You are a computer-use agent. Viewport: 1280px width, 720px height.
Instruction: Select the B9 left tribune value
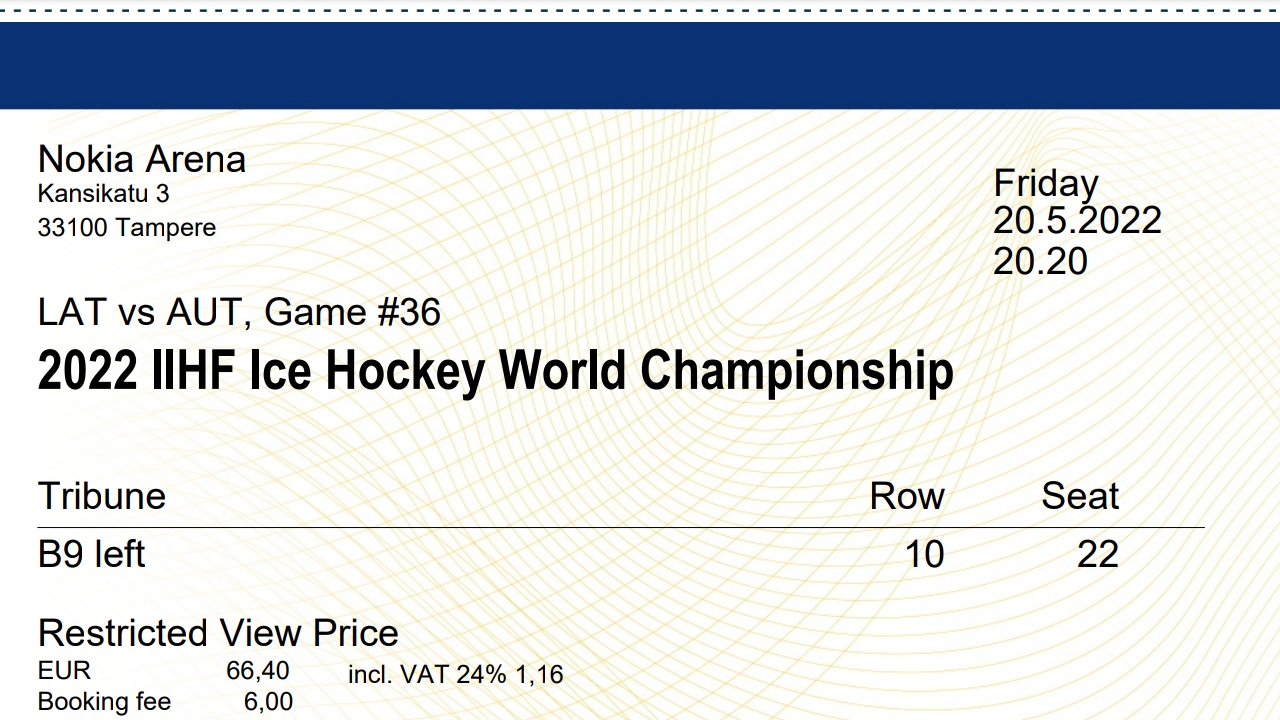(x=92, y=554)
